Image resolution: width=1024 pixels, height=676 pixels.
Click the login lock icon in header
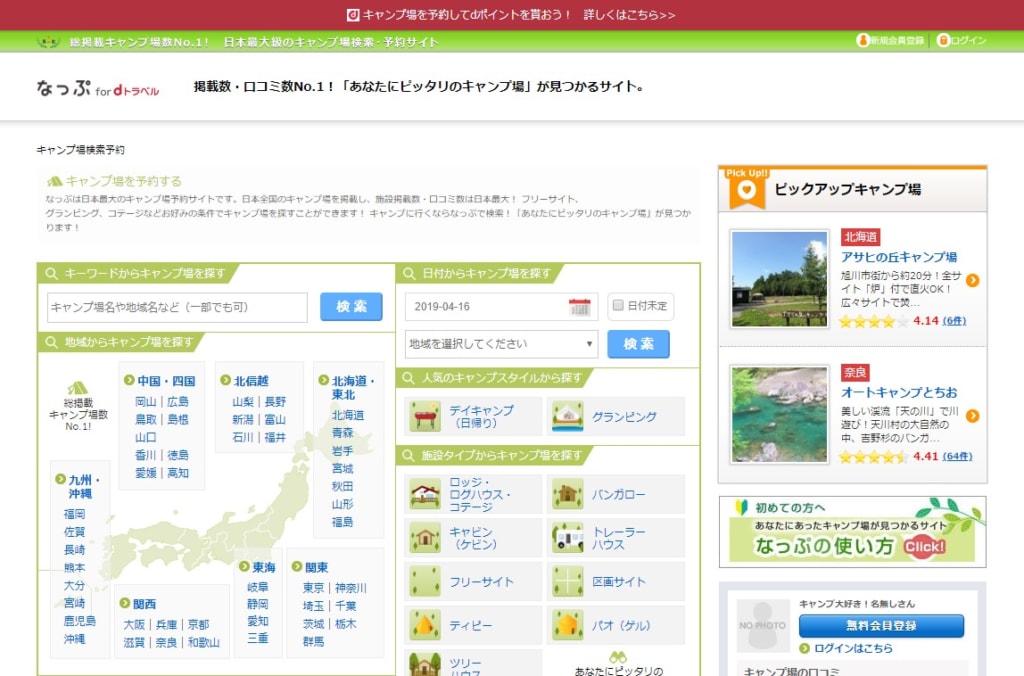tap(942, 40)
